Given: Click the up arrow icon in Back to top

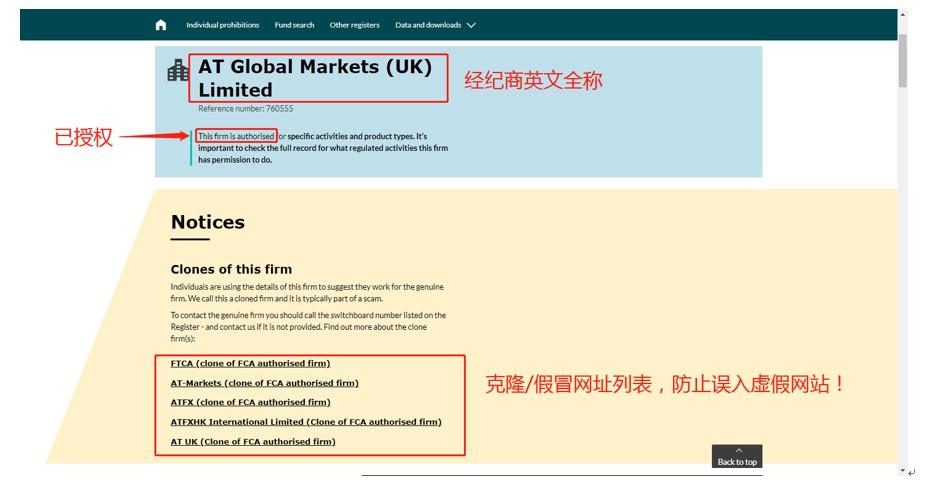Looking at the screenshot, I should click(x=738, y=450).
